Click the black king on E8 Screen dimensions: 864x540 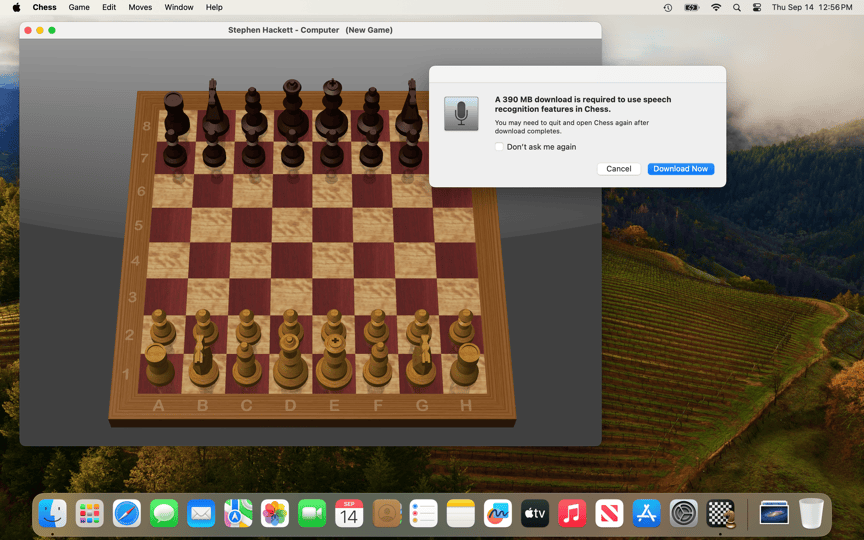332,110
